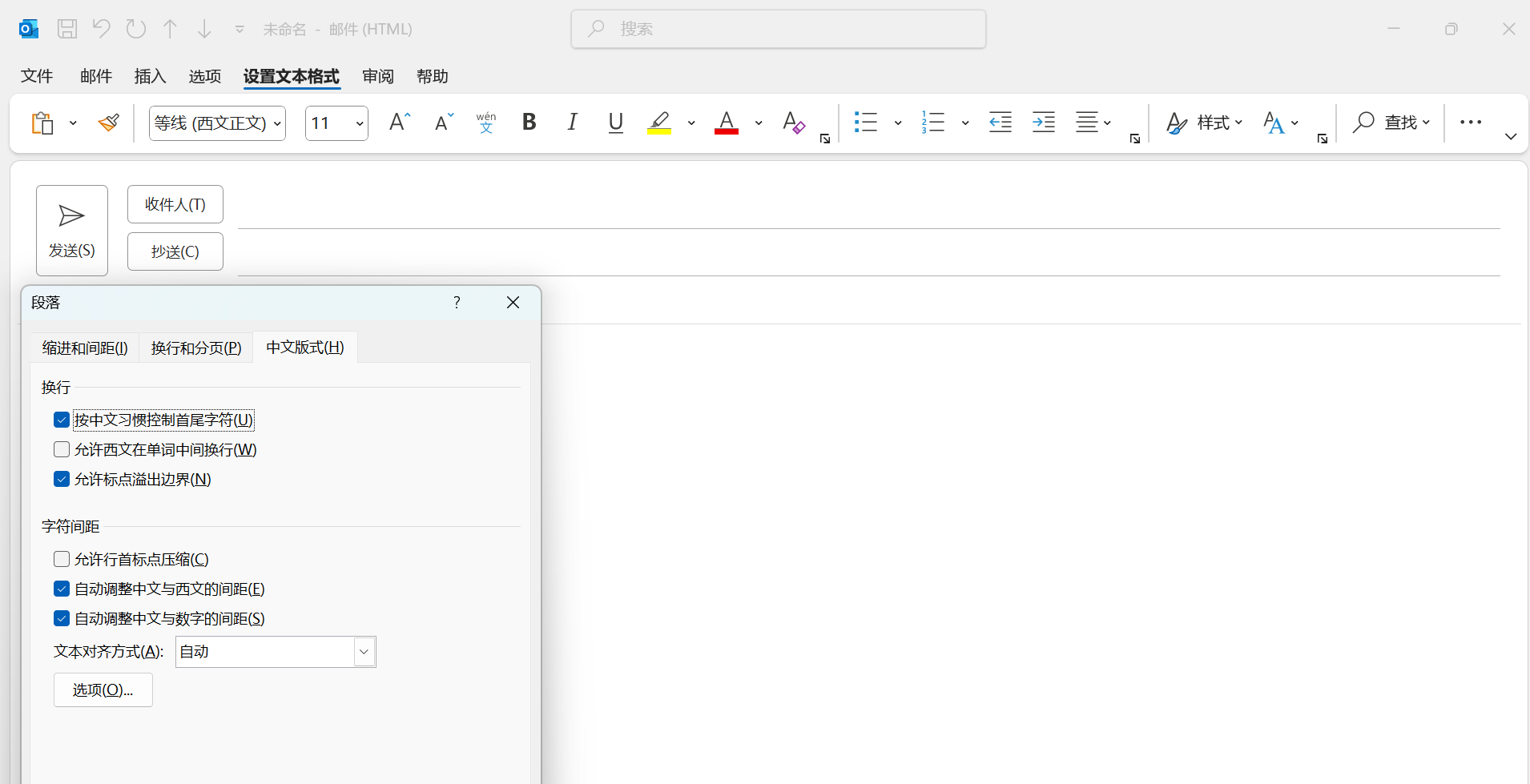The image size is (1530, 784).
Task: Apply Underline formatting
Action: 615,123
